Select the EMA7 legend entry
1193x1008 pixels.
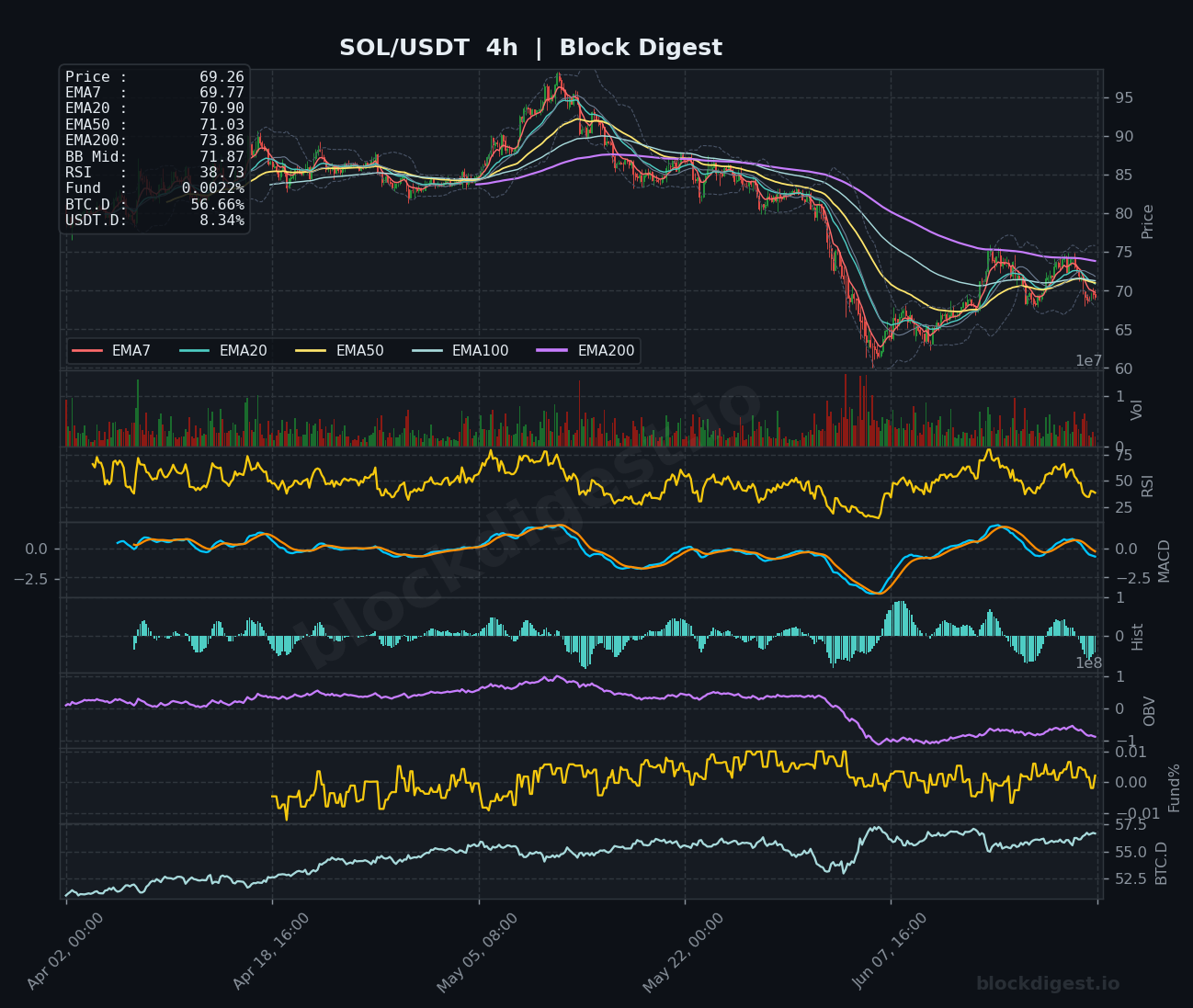[x=111, y=351]
